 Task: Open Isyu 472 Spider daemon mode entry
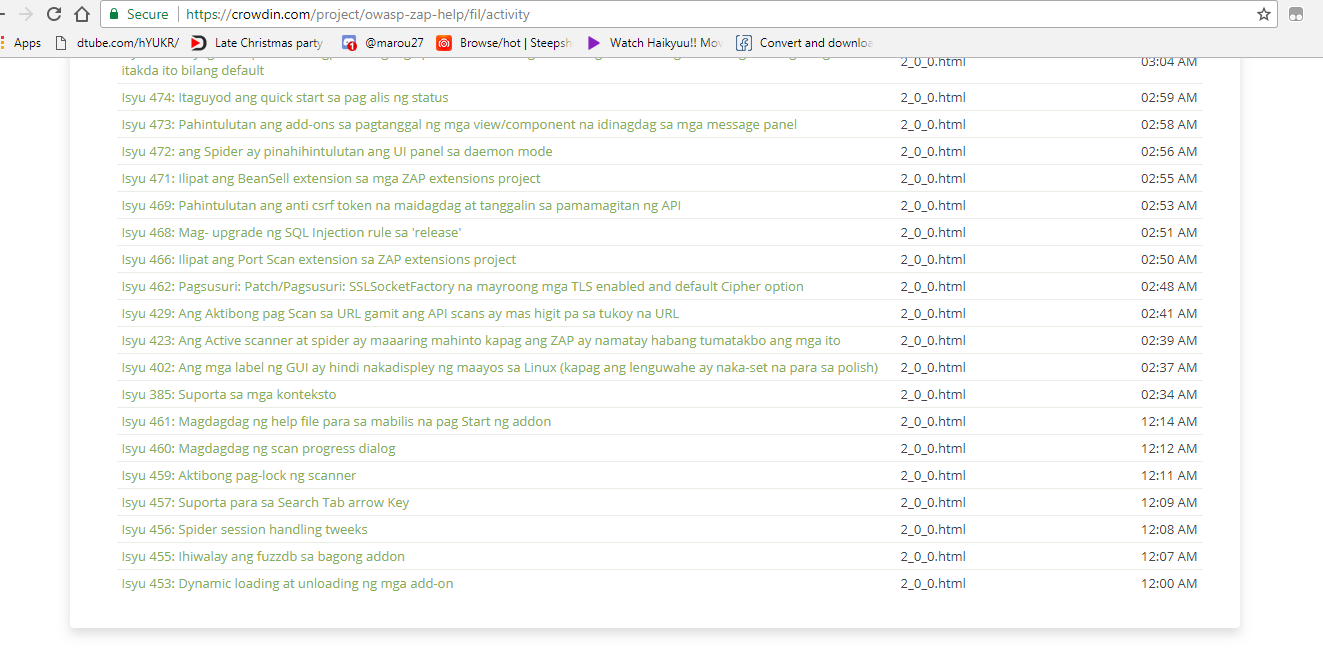click(x=337, y=152)
